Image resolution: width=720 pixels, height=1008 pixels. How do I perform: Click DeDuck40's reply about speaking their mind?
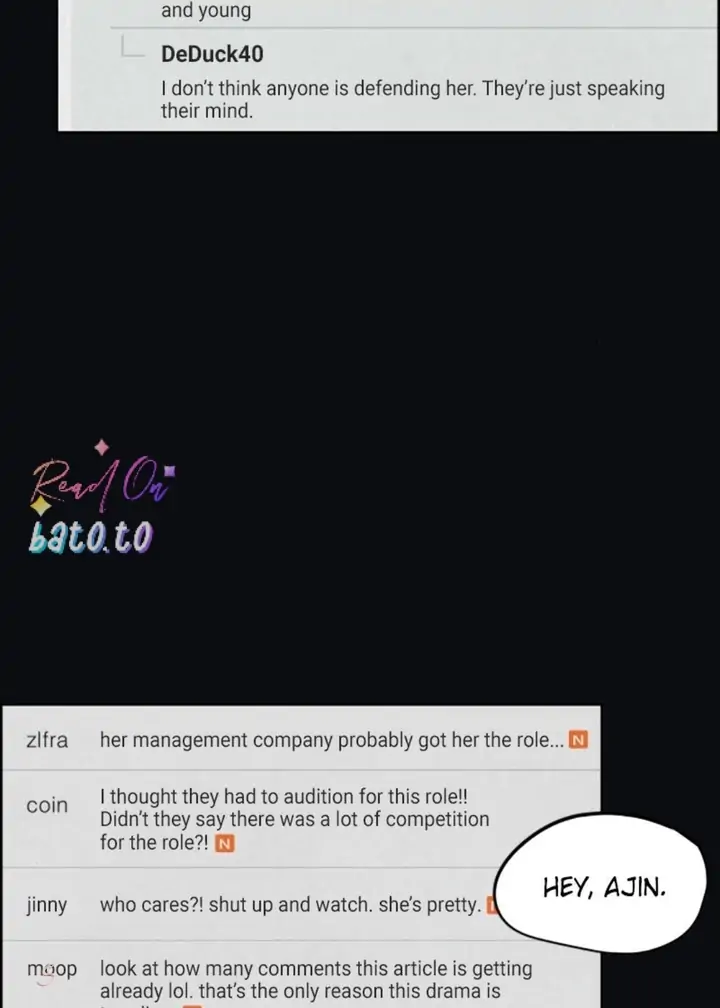[412, 99]
